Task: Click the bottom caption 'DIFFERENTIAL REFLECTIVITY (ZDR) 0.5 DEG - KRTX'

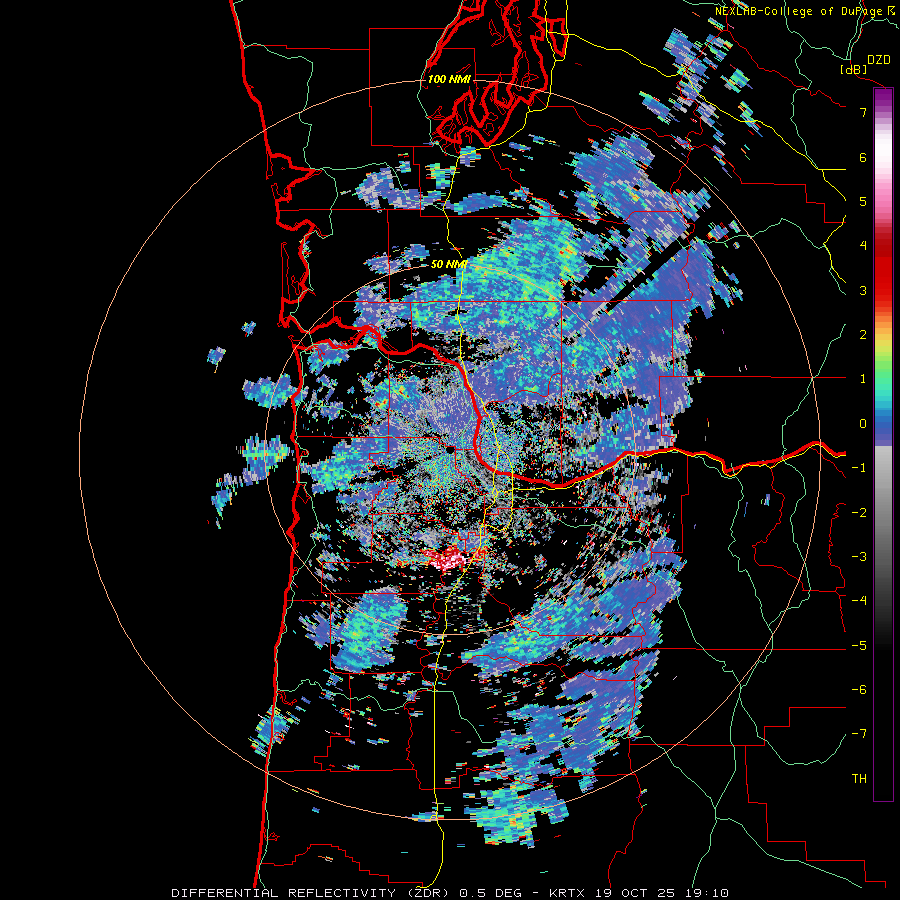Action: pyautogui.click(x=378, y=893)
